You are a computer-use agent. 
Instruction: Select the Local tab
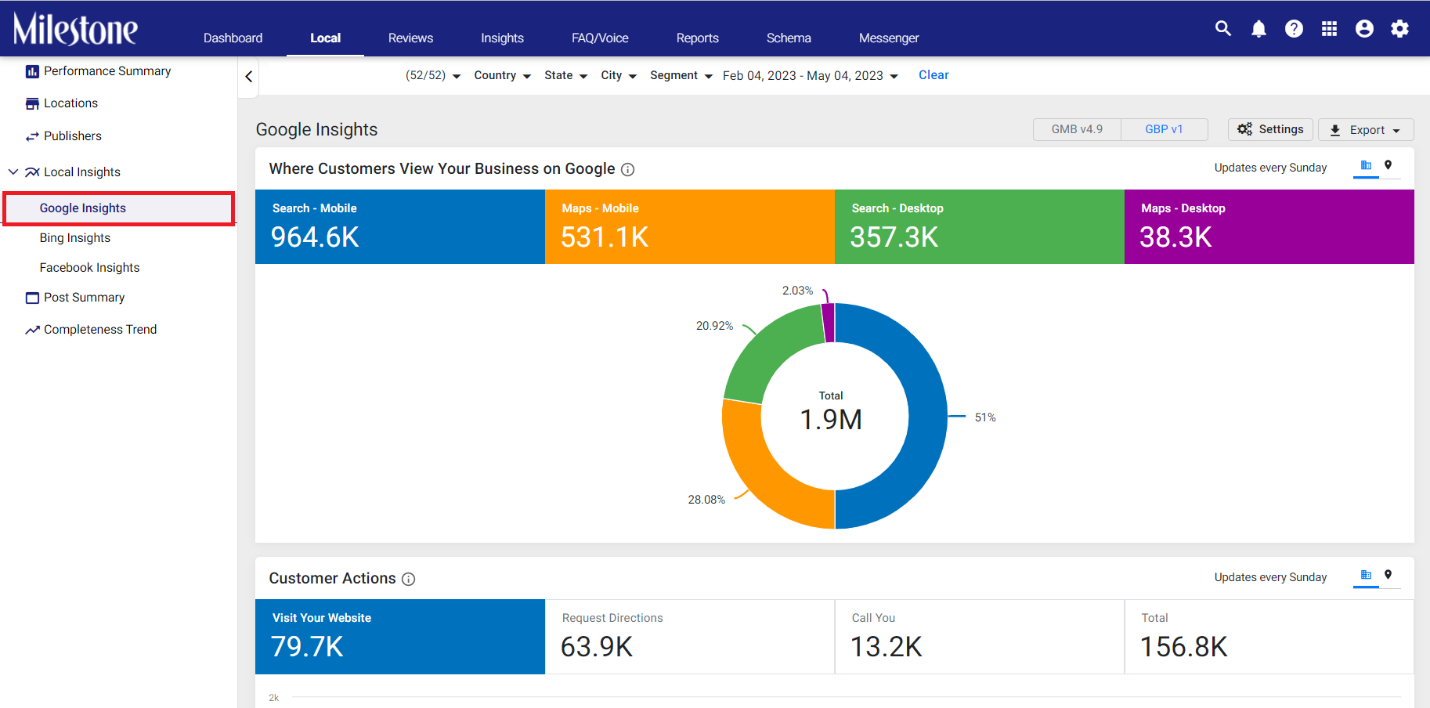[x=325, y=38]
